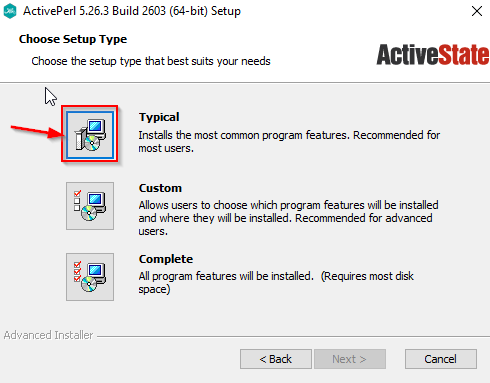Choose the Custom setup icon button

pos(90,206)
